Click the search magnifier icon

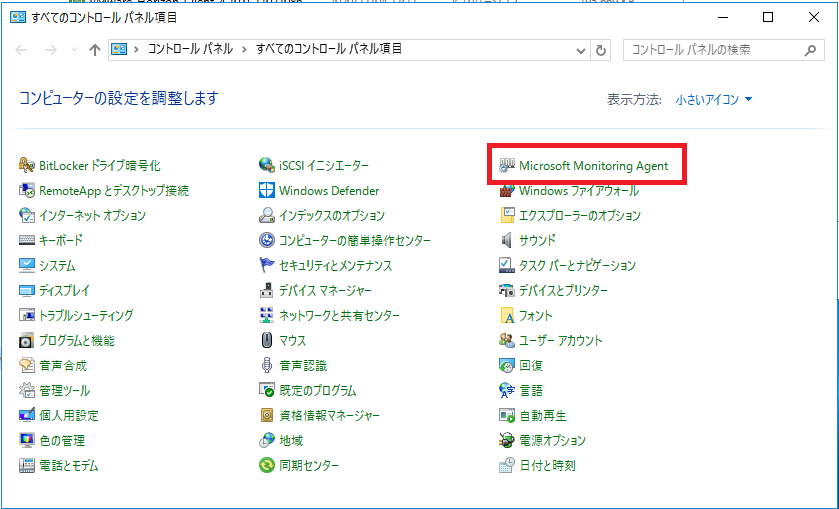pyautogui.click(x=810, y=50)
